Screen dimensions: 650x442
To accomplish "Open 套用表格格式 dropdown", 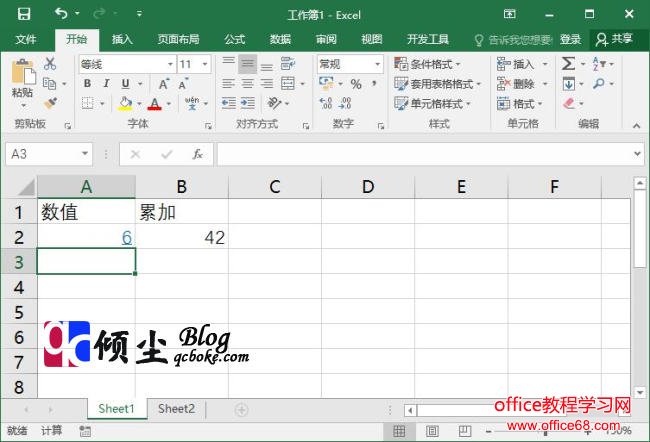I will (x=438, y=84).
